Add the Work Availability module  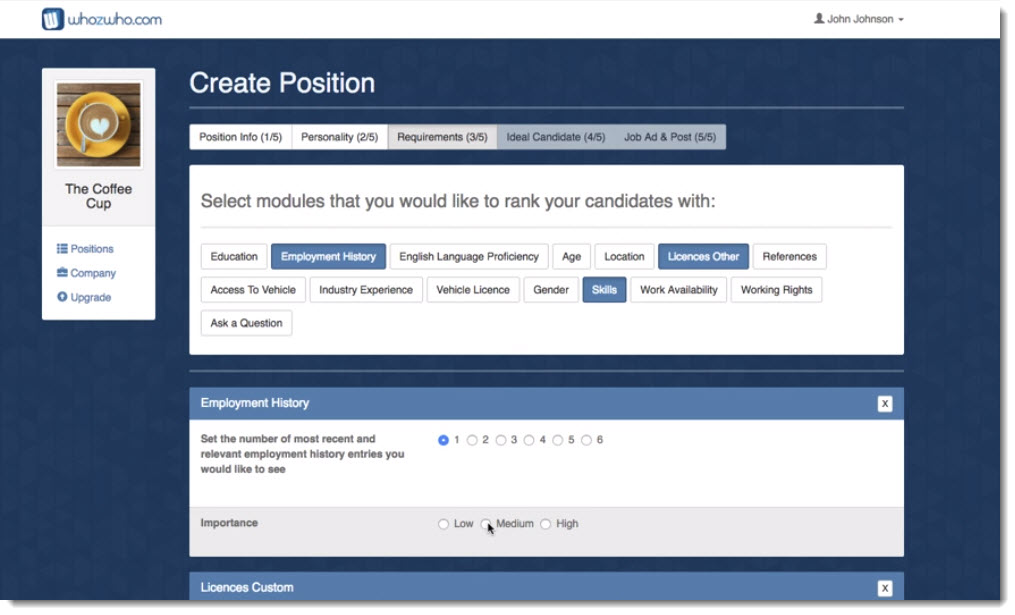click(x=678, y=290)
